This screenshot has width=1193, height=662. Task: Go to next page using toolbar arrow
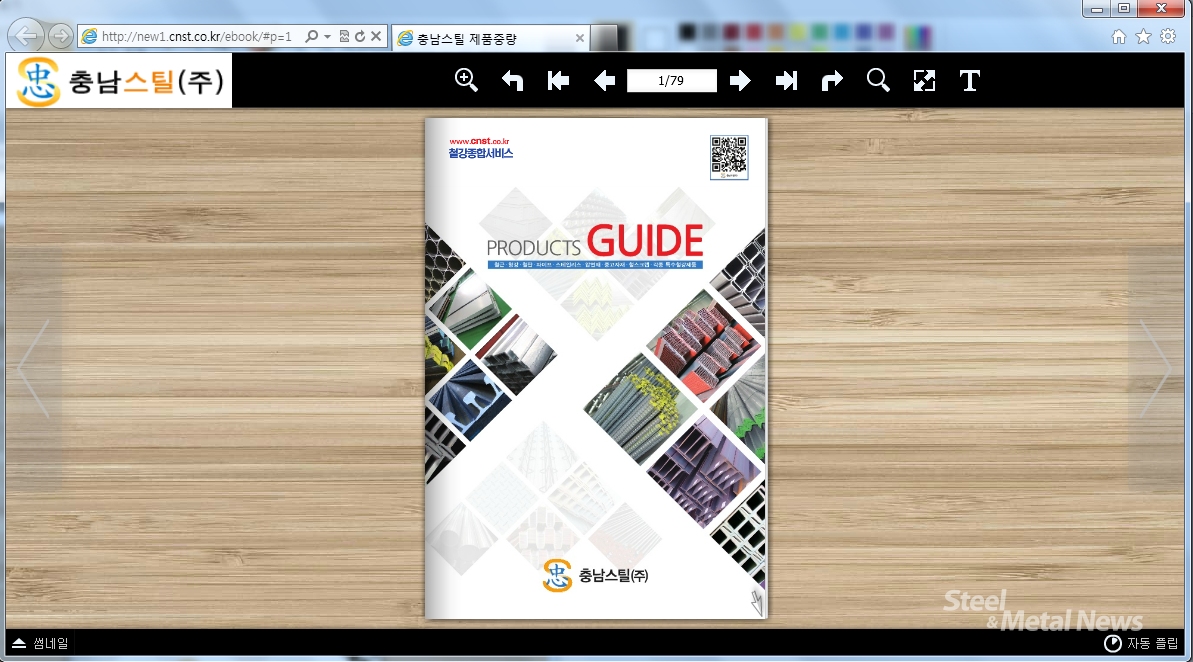[740, 81]
